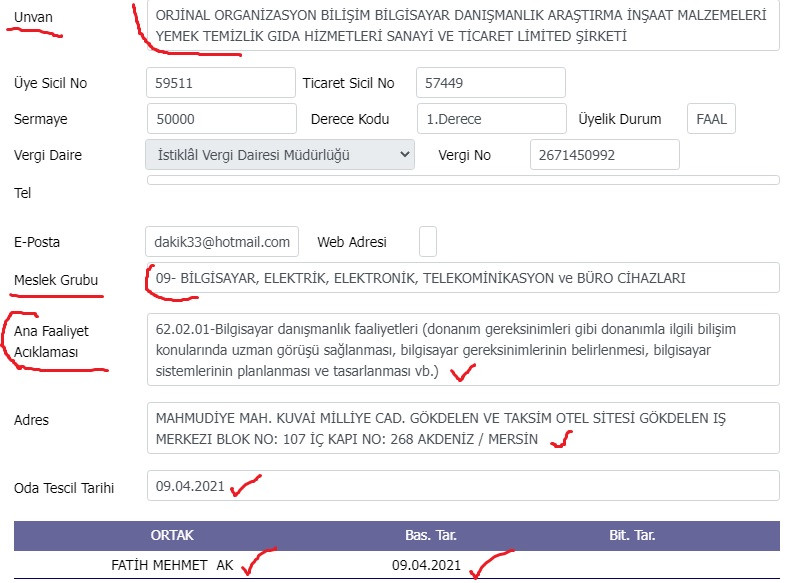Click the Oda Tescil Tarihi field 09.04.2021
This screenshot has height=583, width=794.
463,486
